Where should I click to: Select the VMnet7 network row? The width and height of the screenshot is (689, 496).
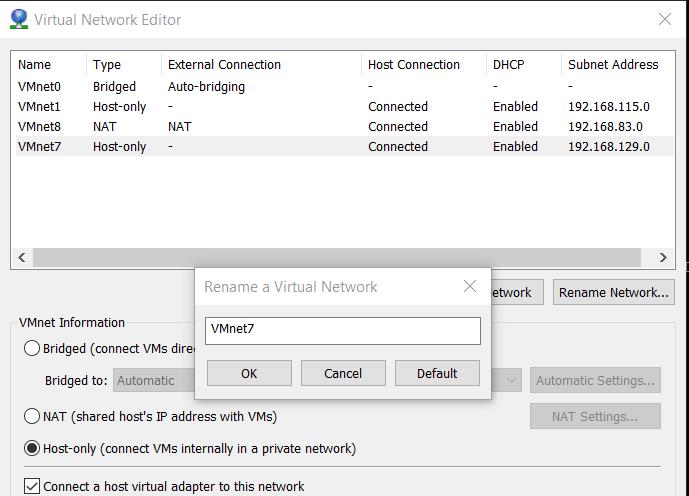click(343, 146)
